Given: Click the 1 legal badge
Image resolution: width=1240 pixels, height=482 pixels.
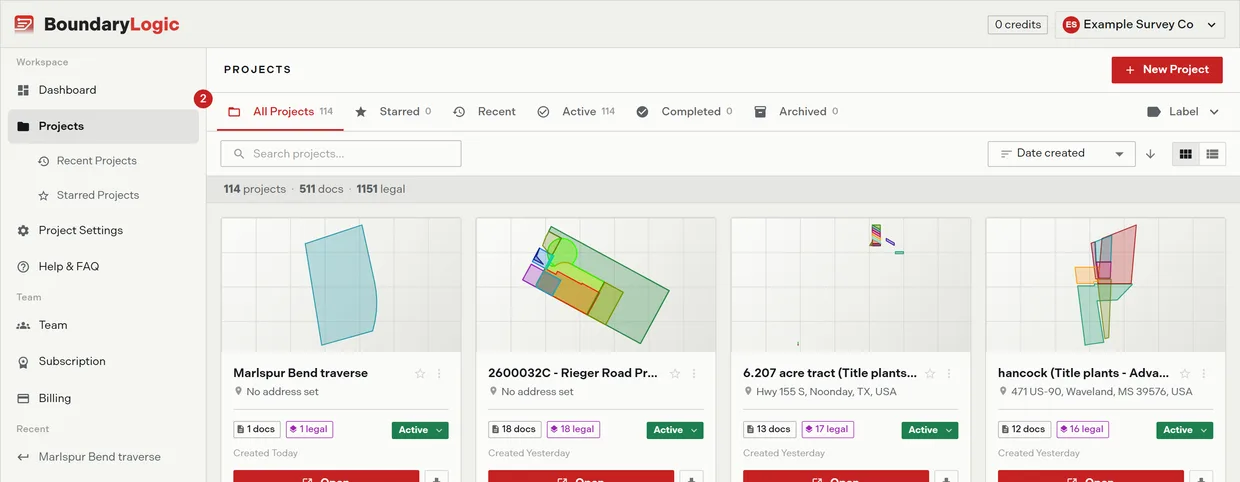Looking at the screenshot, I should pos(309,430).
